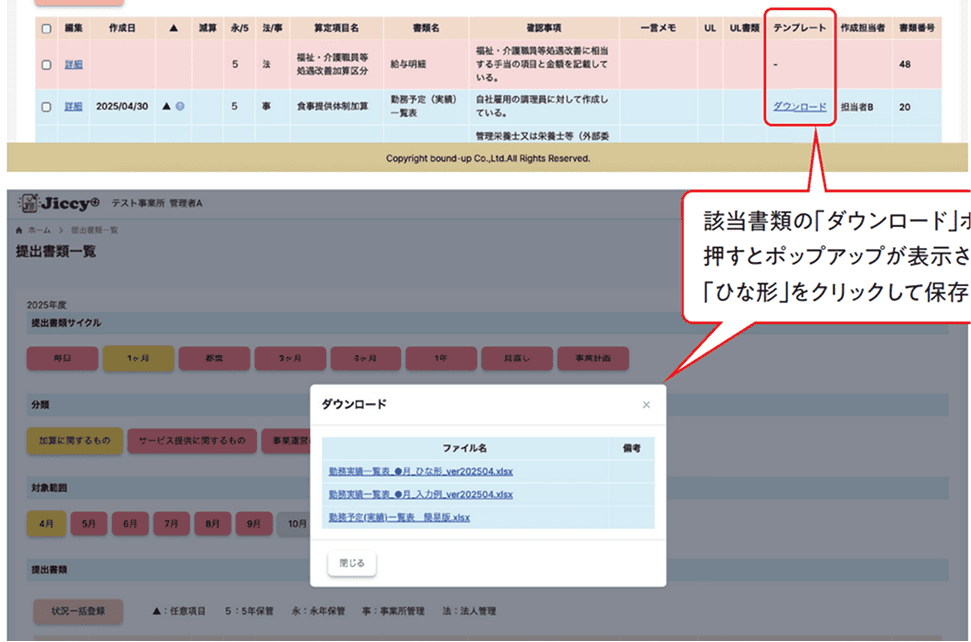Click the ダウンロード template link
Image resolution: width=971 pixels, height=642 pixels.
799,106
